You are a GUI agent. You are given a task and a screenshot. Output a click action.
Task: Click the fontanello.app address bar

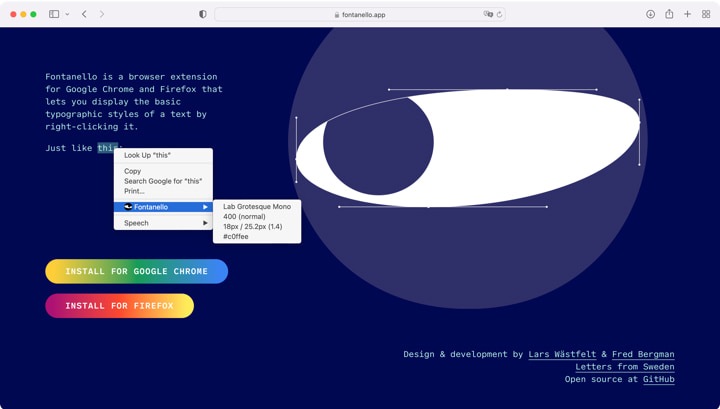click(x=360, y=15)
